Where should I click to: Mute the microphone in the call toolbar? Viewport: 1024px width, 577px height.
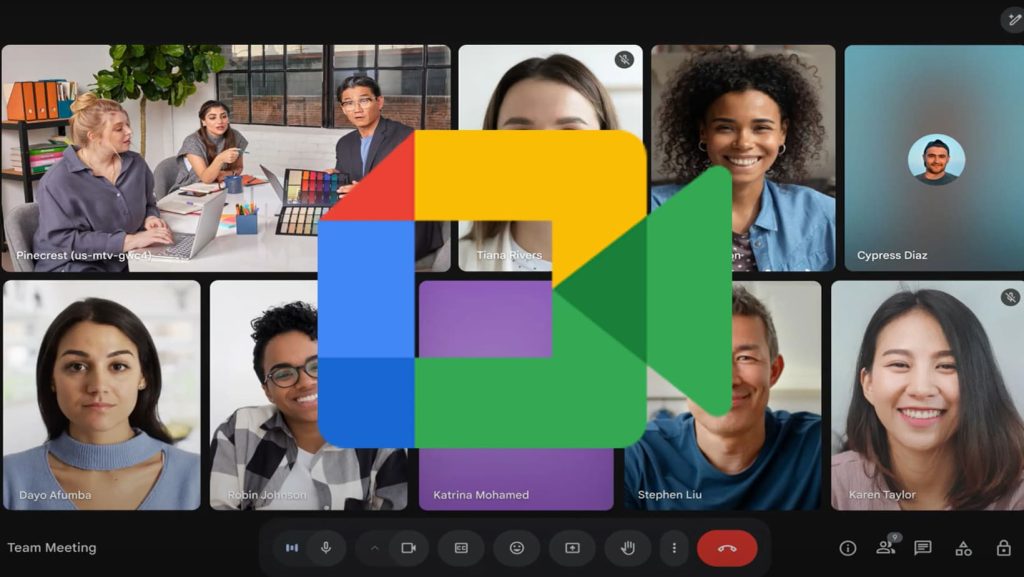coord(326,548)
